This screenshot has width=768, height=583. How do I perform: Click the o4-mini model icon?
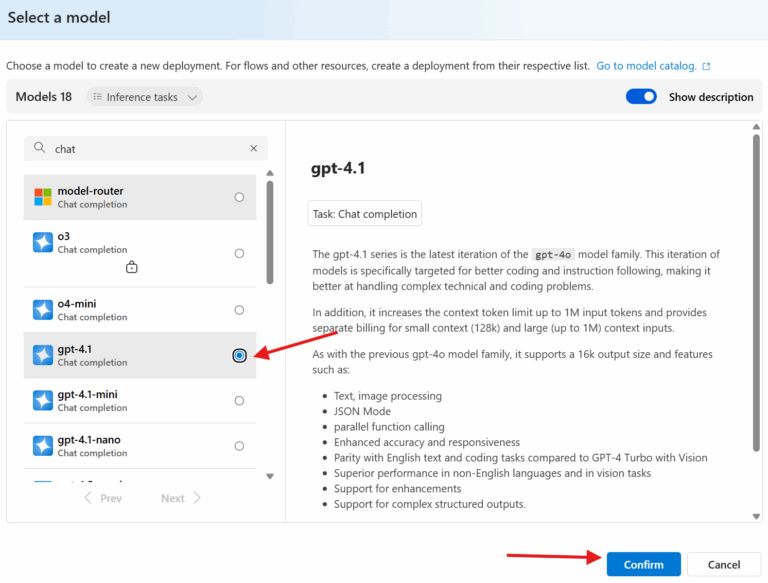coord(43,310)
